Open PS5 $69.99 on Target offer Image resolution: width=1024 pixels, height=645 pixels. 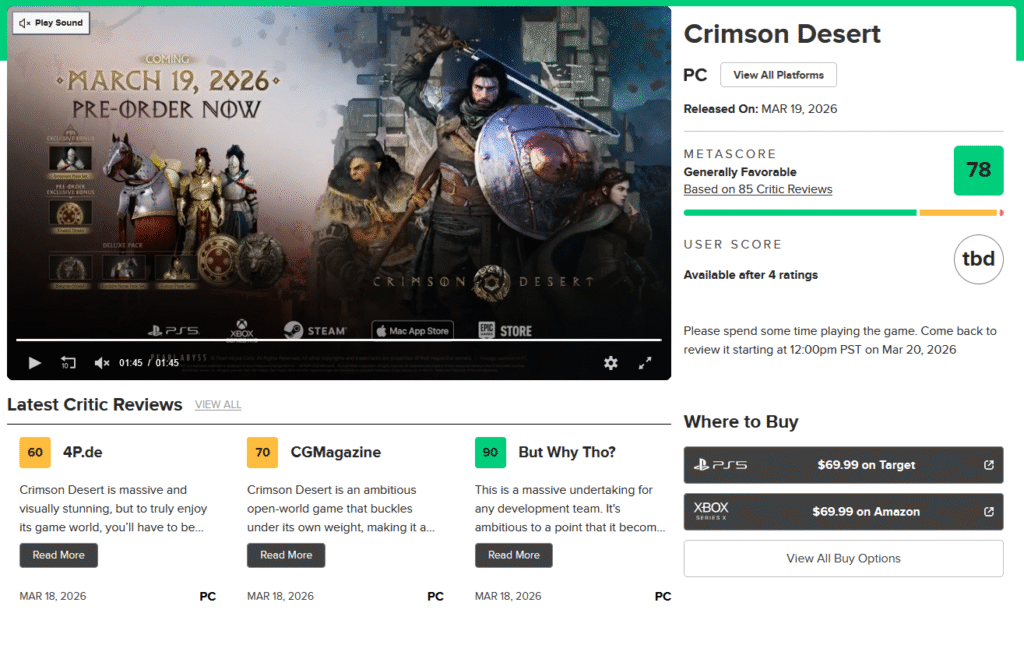pos(843,465)
